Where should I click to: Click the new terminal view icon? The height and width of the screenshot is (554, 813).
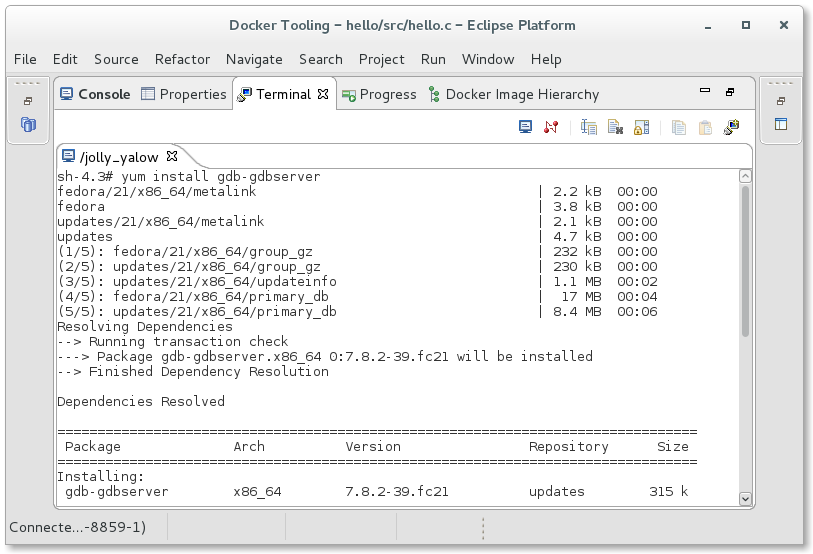(732, 127)
